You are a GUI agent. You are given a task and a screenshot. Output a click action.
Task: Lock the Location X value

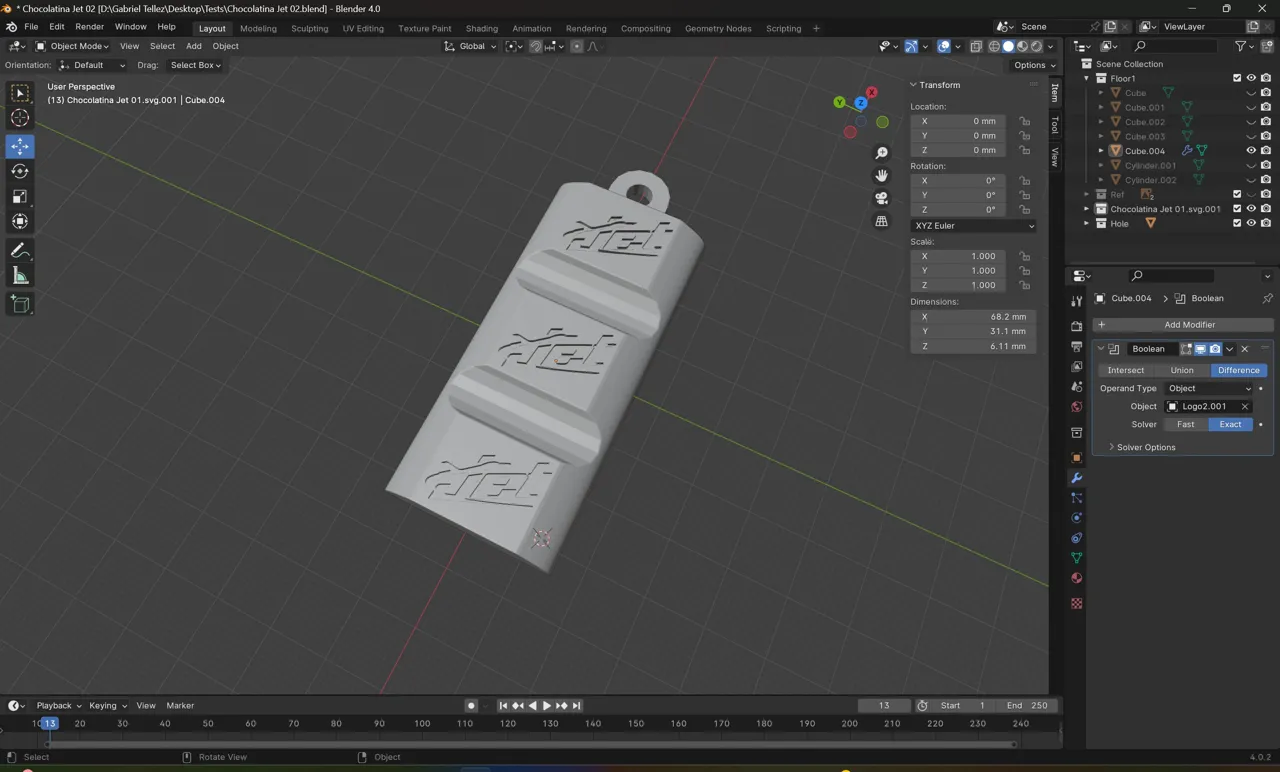(x=1025, y=121)
